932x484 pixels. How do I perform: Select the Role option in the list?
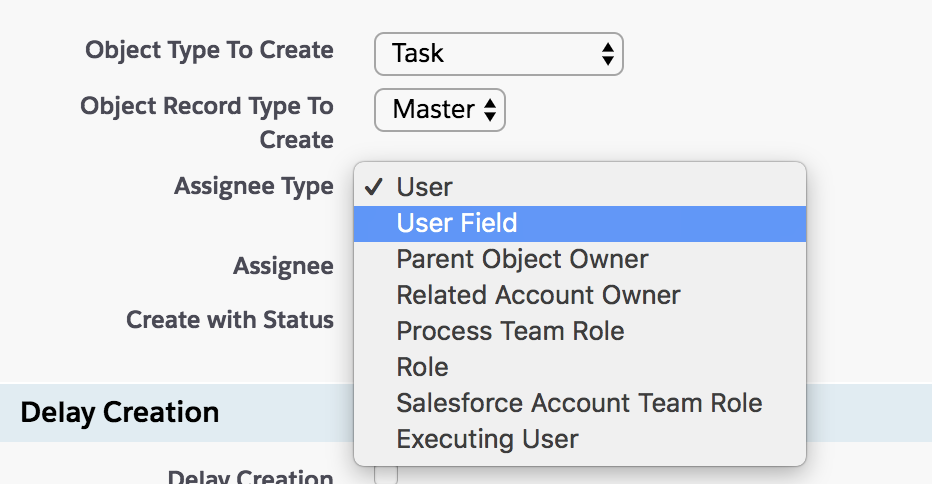coord(422,367)
